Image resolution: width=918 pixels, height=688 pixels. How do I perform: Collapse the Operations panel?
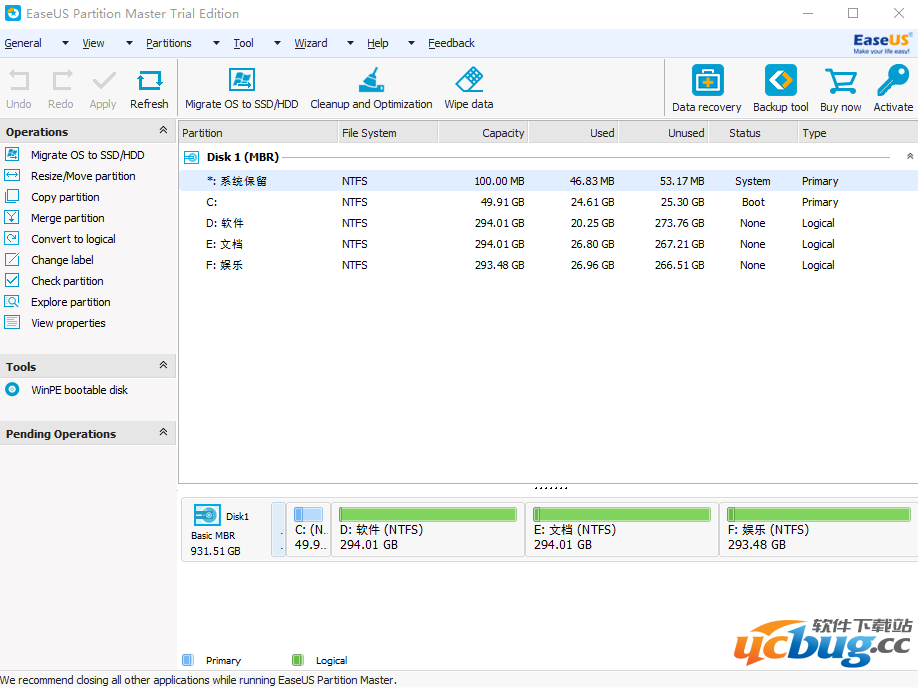163,131
